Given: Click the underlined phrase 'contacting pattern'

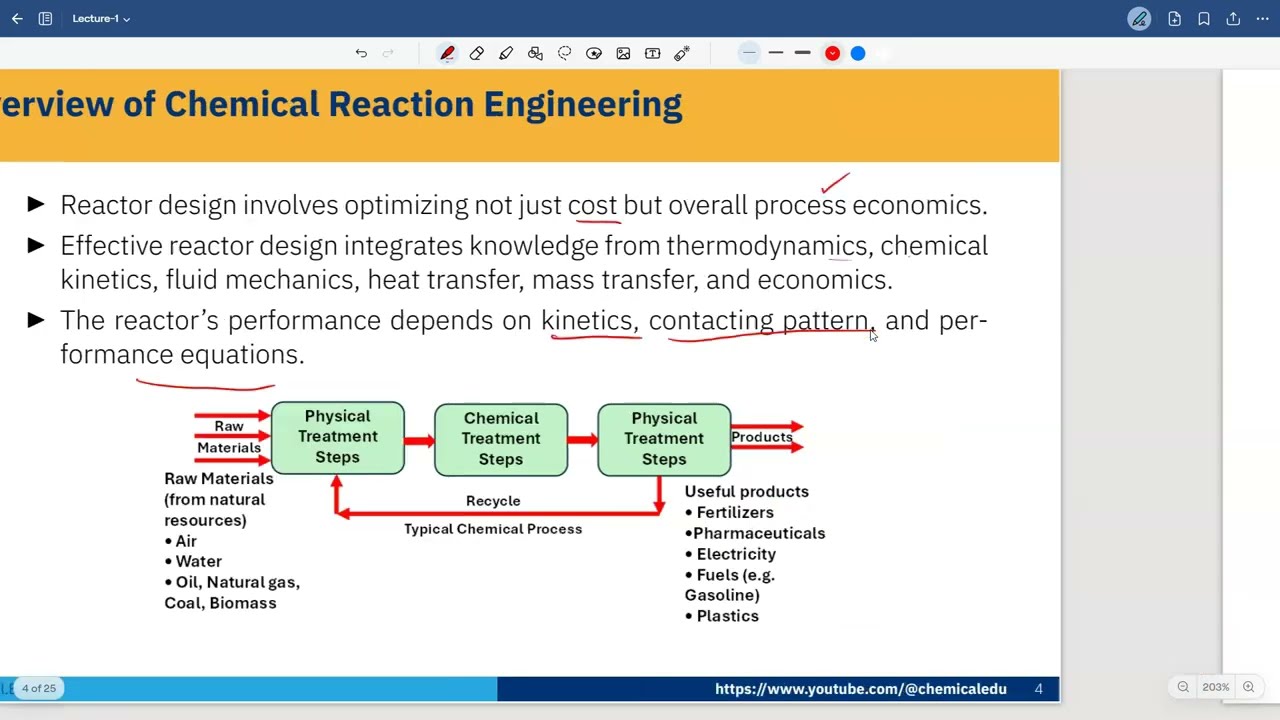Looking at the screenshot, I should click(759, 321).
